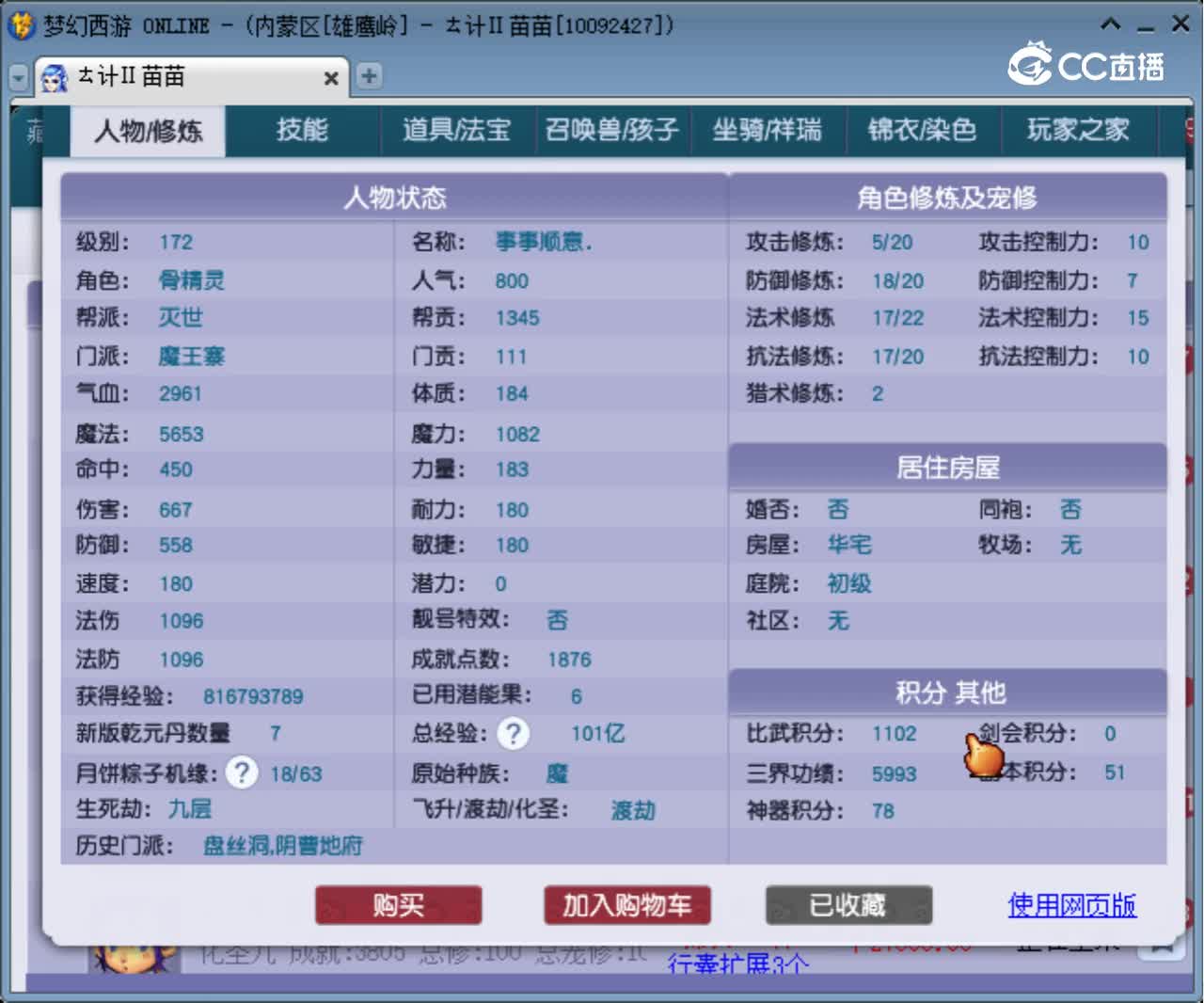Click the 生死劫 value 九层
The image size is (1204, 1003).
[190, 809]
